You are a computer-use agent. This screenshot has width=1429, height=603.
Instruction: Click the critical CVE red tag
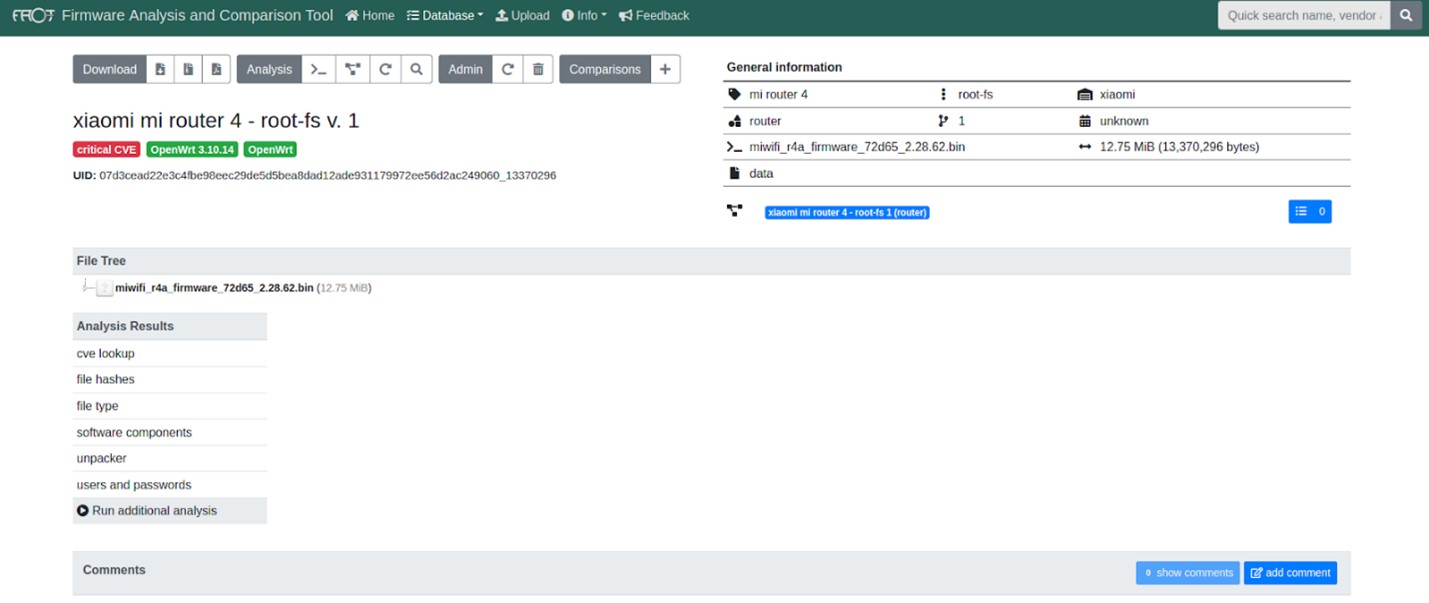point(107,150)
